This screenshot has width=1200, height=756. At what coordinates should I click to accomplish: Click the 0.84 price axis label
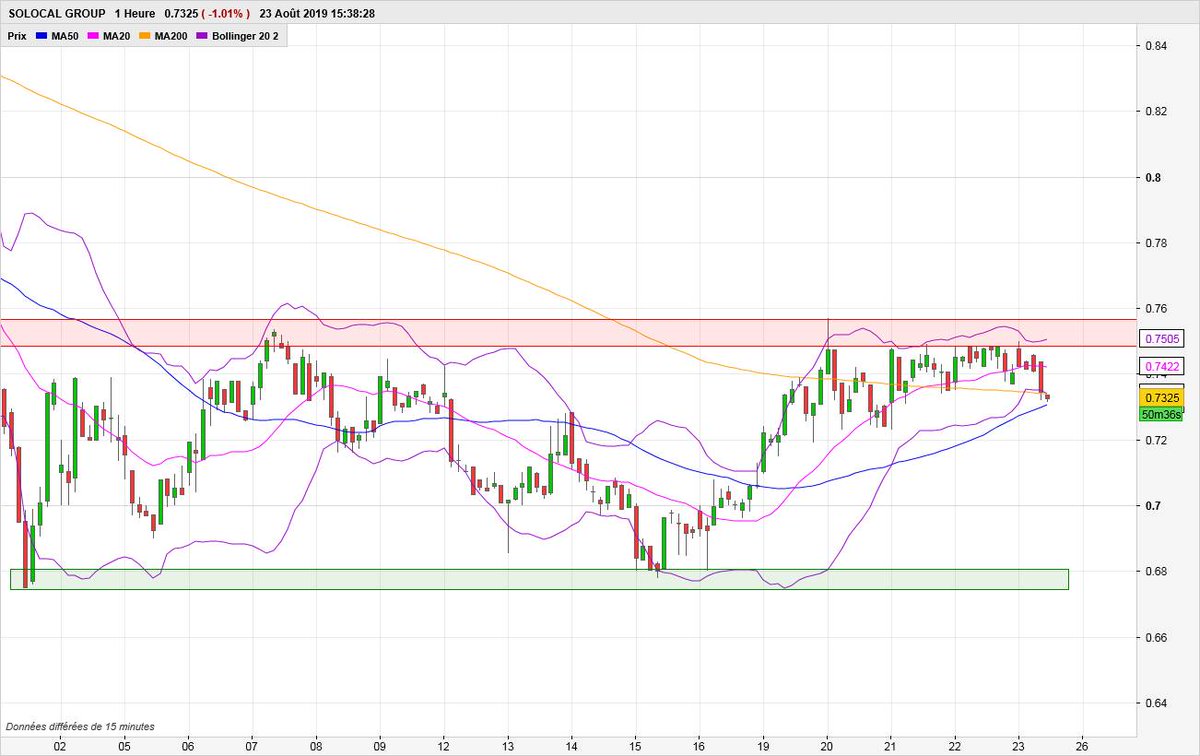pyautogui.click(x=1155, y=45)
